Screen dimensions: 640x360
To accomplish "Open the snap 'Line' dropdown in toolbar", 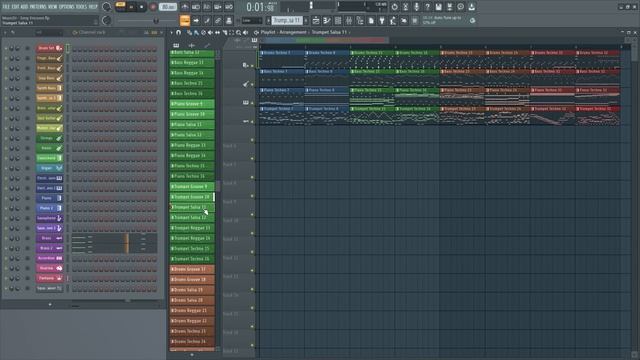I will tap(251, 20).
